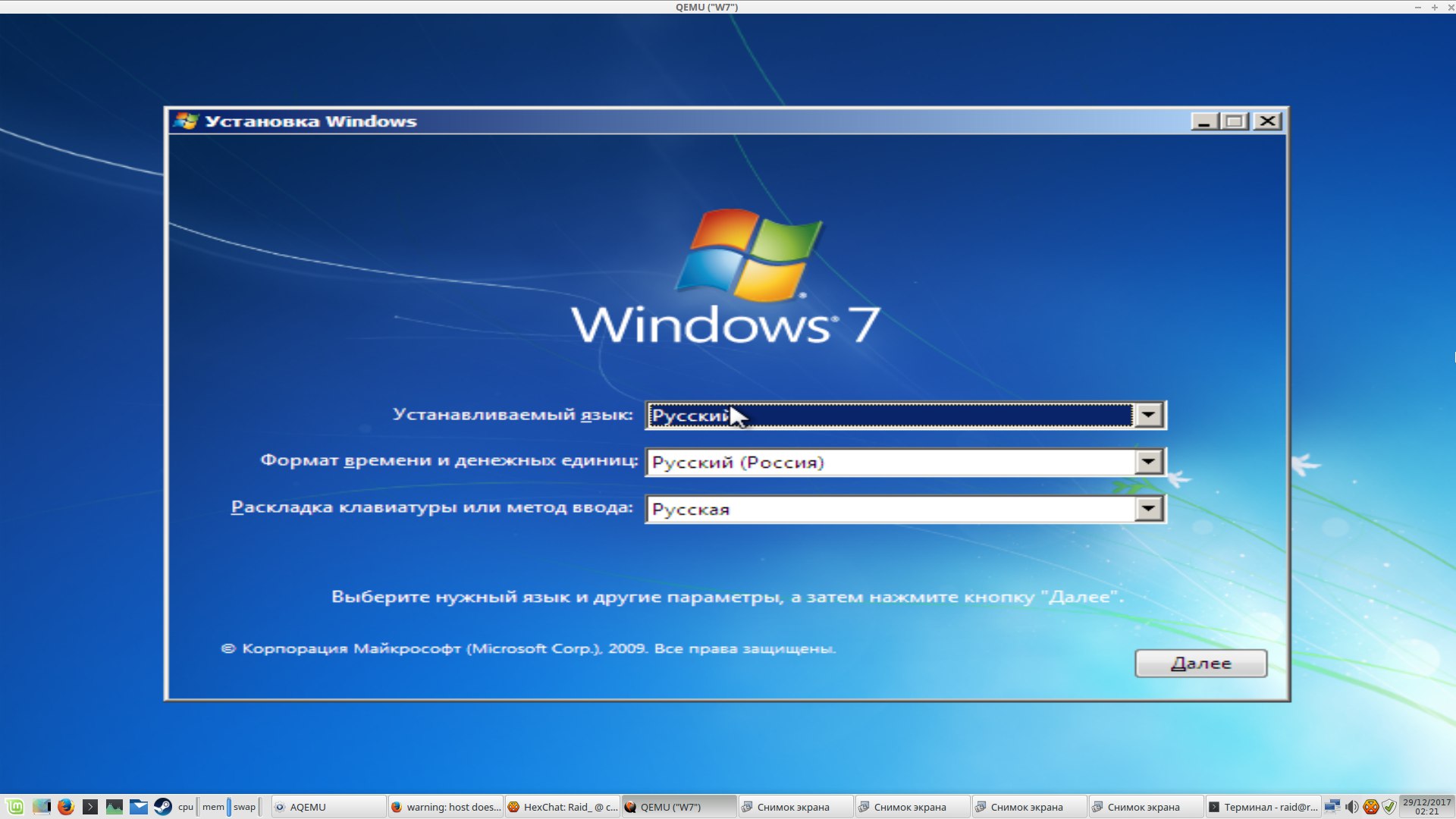Switch to the HexChat taskbar window
The height and width of the screenshot is (819, 1456).
(563, 807)
